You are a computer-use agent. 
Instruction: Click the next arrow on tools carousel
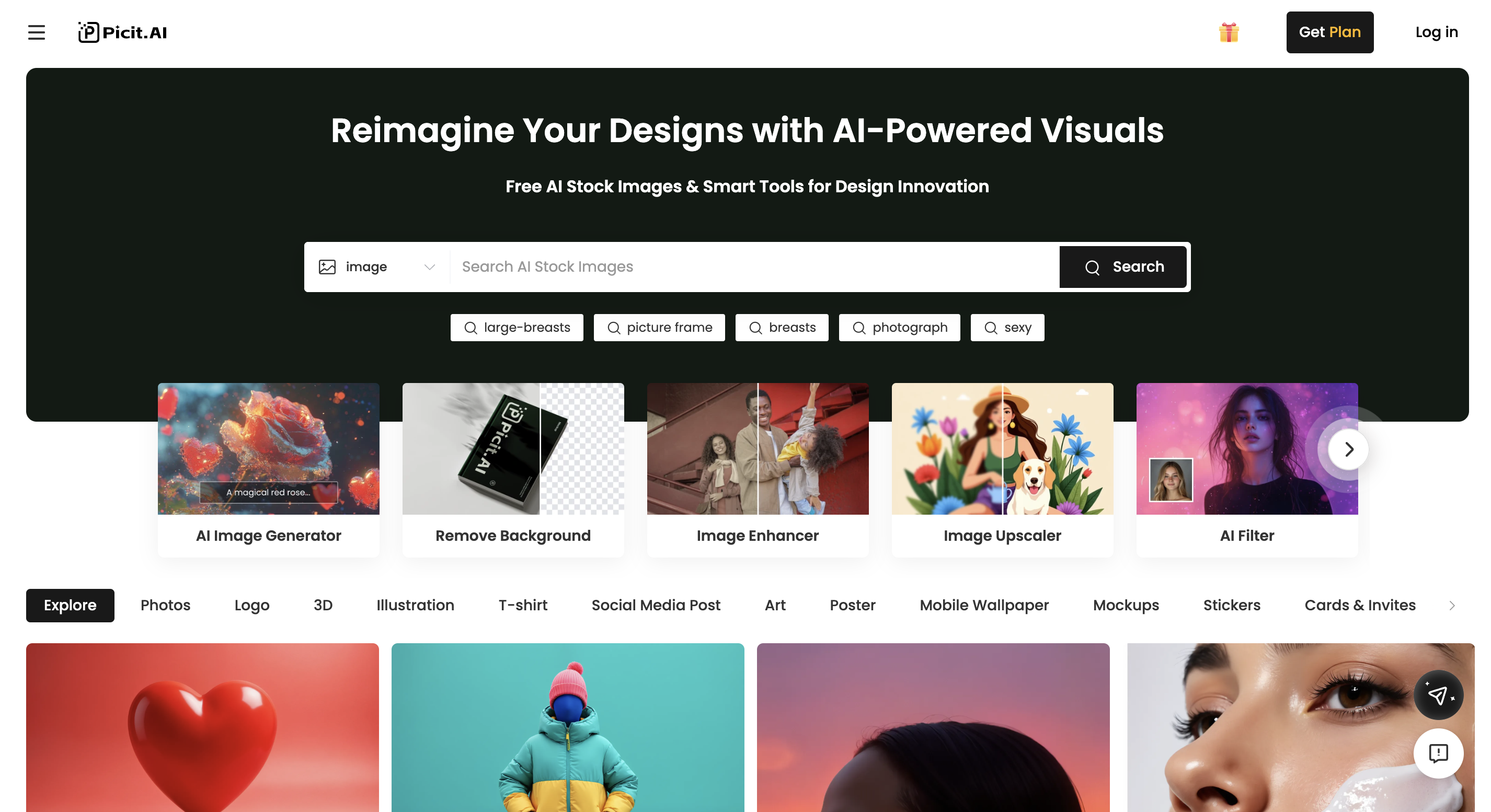(1348, 449)
